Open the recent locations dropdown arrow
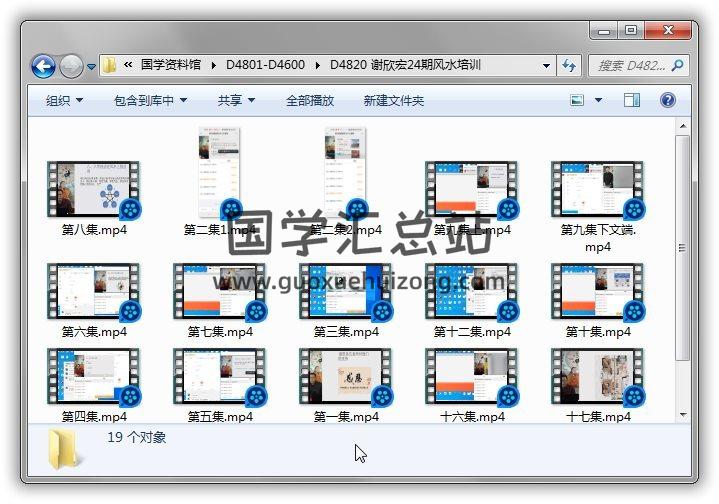This screenshot has width=719, height=504. (91, 66)
